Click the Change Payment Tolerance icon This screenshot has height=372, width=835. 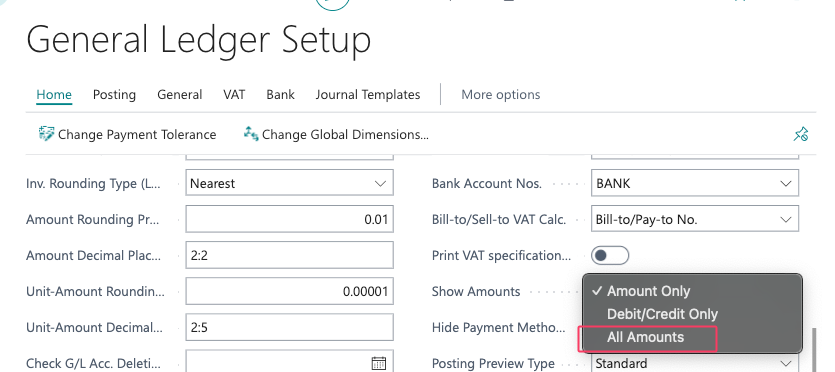(x=46, y=134)
